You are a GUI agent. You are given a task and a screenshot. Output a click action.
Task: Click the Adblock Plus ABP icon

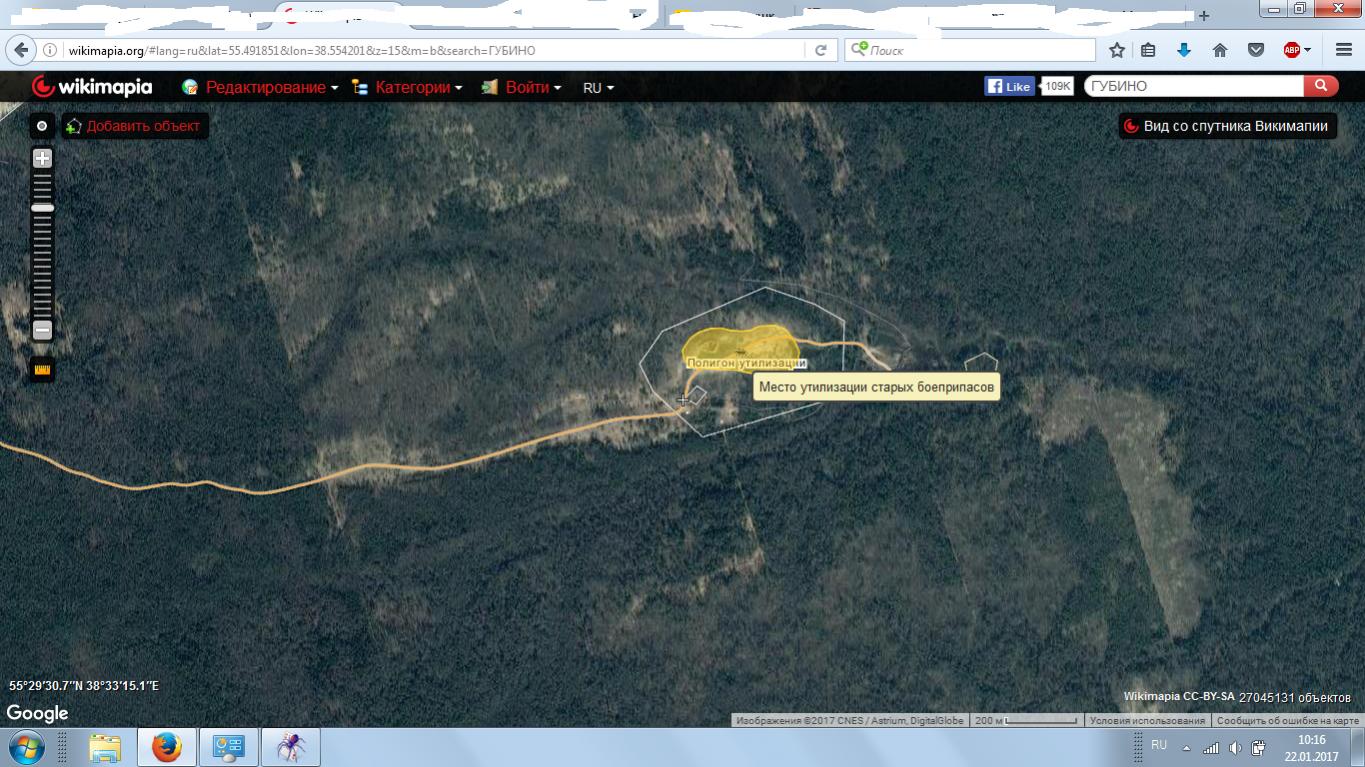(x=1291, y=50)
